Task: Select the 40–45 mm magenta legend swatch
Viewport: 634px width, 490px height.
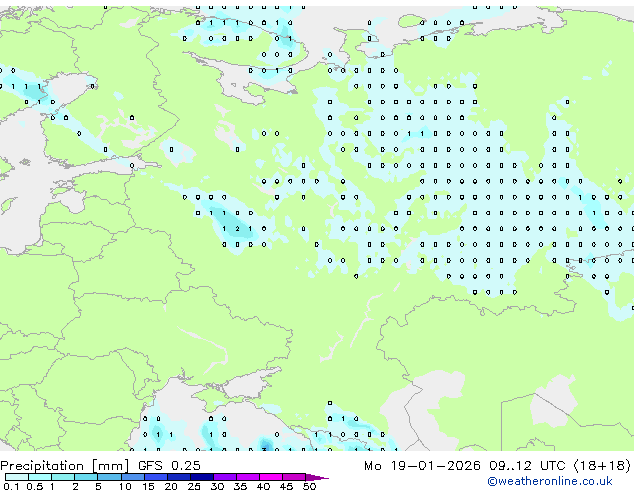Action: coord(271,477)
